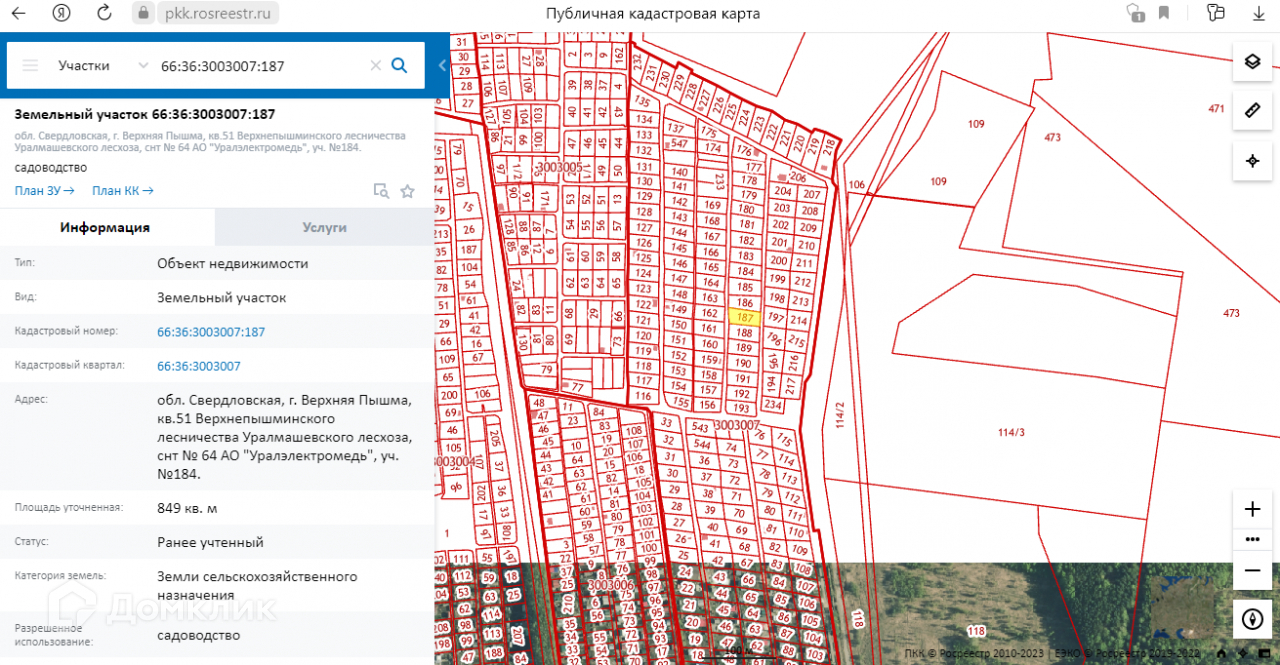This screenshot has width=1280, height=665.
Task: Open the План ЗУ link
Action: 45,190
